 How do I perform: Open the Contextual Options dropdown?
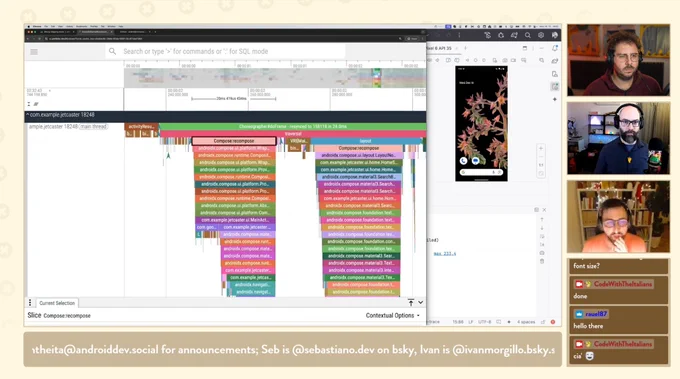392,316
